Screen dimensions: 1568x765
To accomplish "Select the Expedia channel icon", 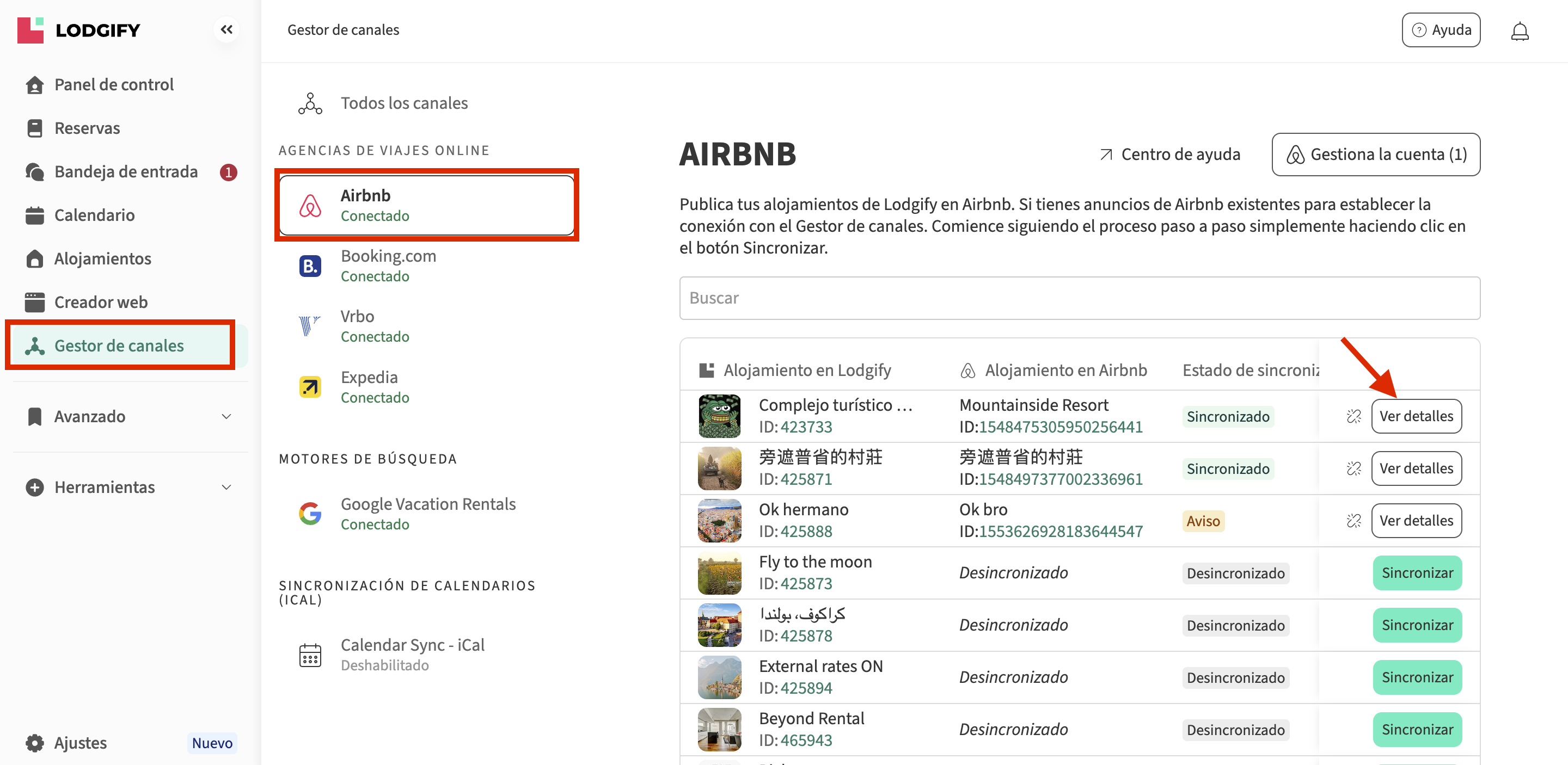I will [310, 387].
